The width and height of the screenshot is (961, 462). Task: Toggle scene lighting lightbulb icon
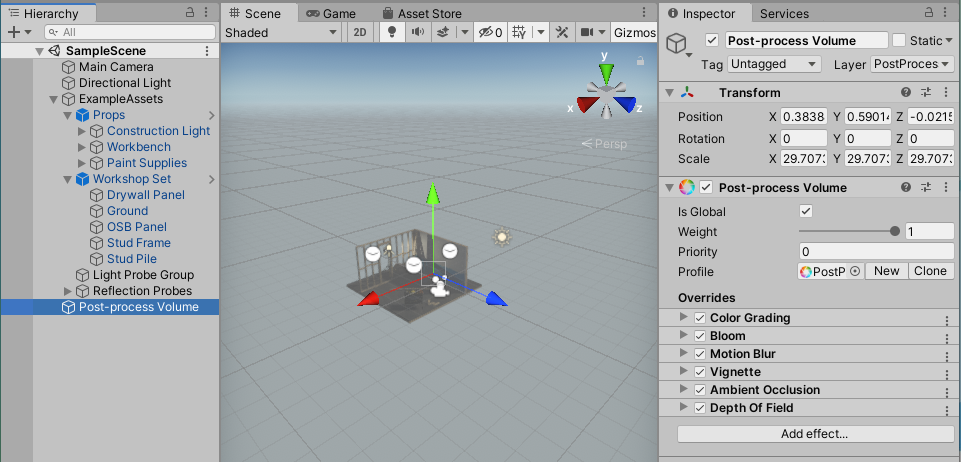pyautogui.click(x=391, y=32)
